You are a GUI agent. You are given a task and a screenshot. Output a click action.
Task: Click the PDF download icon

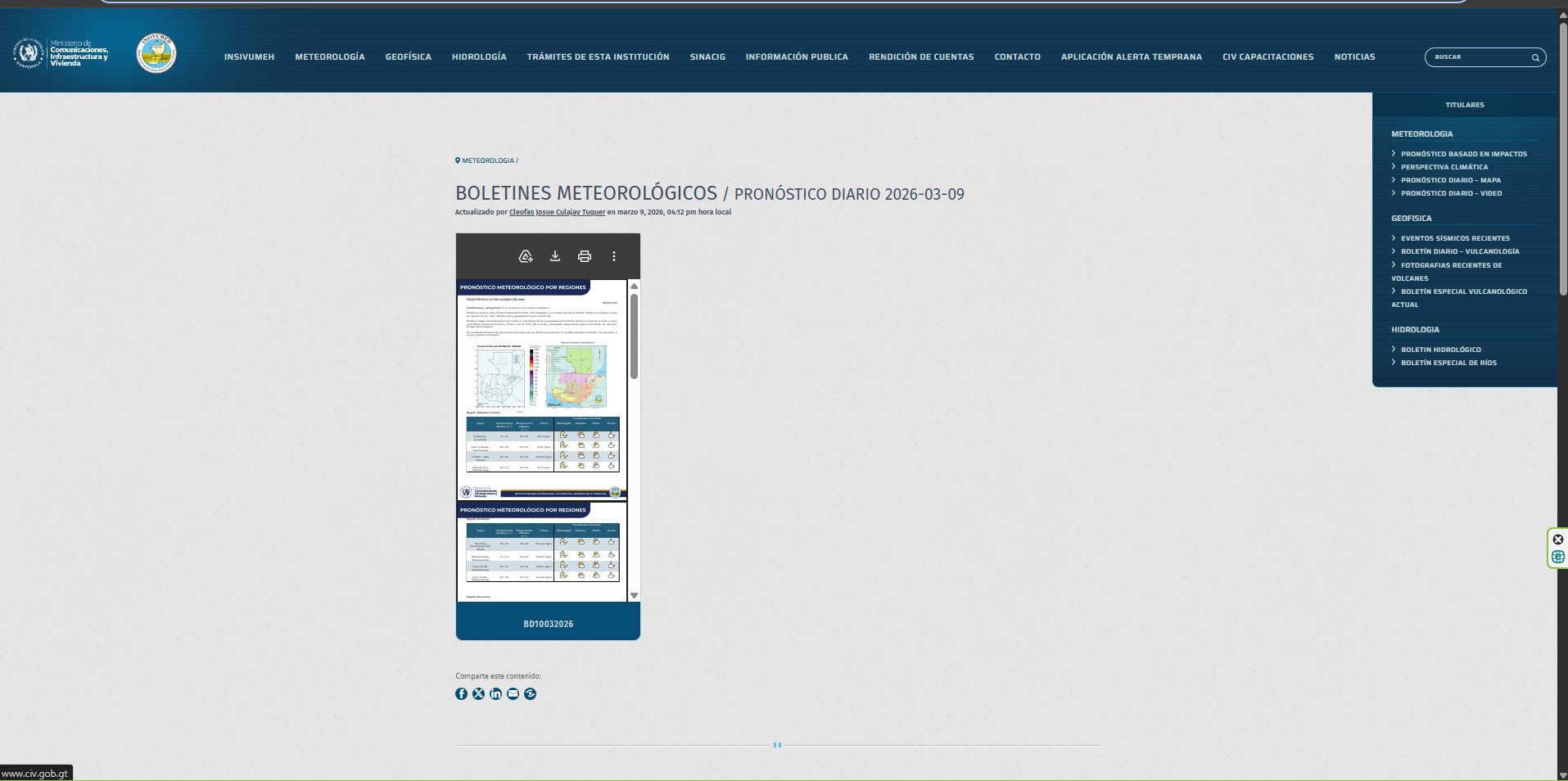point(554,256)
